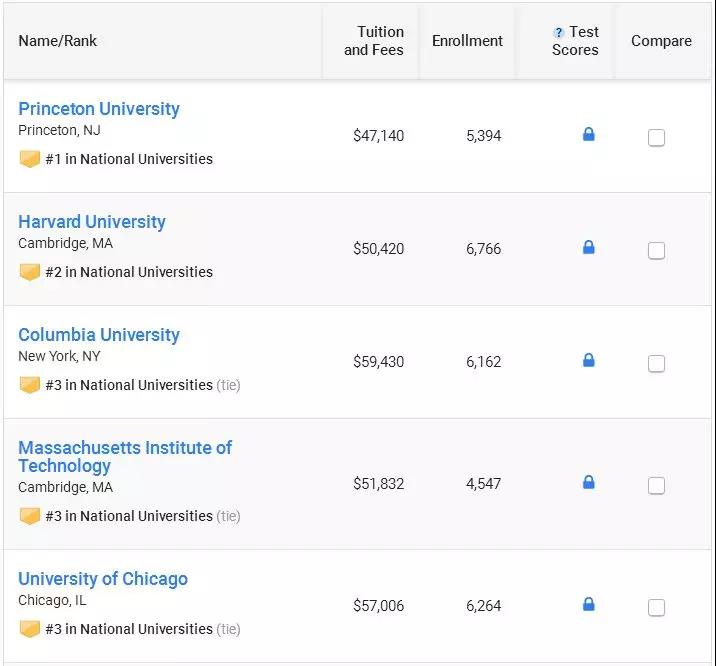Click the Name/Rank column header

58,41
